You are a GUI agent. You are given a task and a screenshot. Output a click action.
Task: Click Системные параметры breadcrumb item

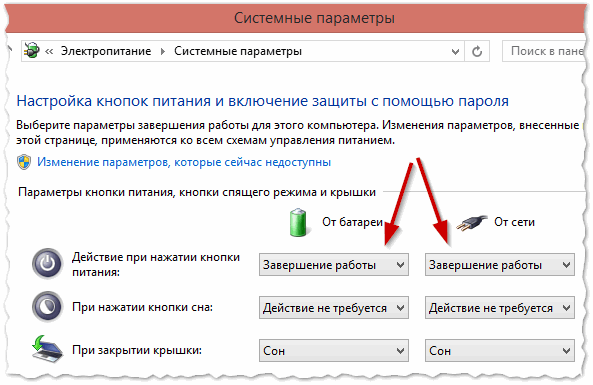[238, 51]
